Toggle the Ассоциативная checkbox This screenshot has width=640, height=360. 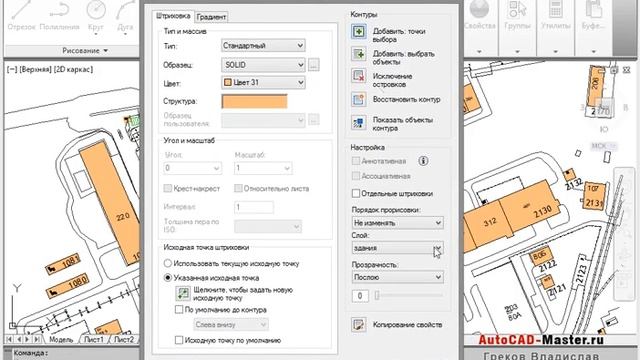[x=356, y=176]
